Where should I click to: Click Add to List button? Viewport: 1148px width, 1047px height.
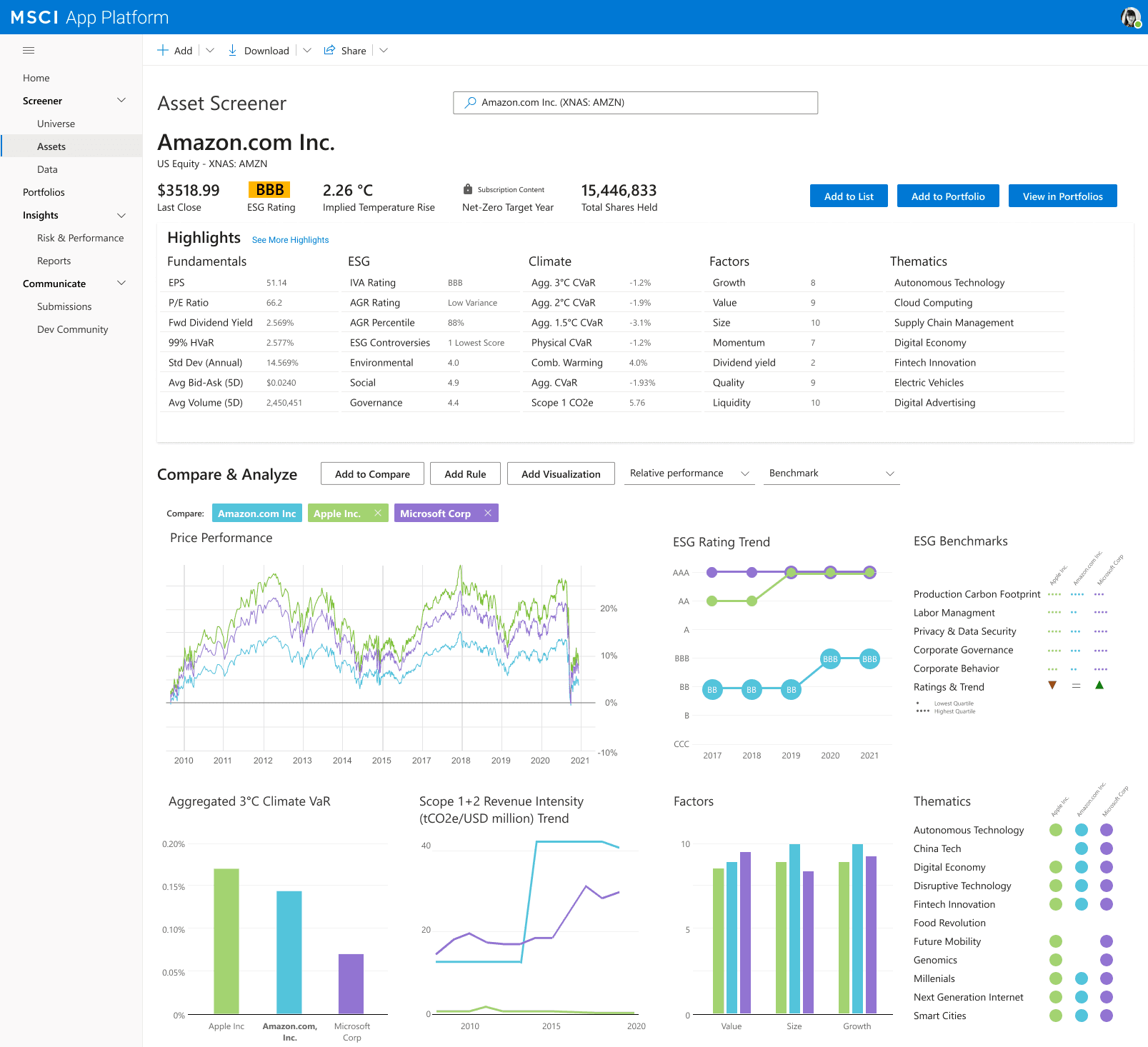(849, 196)
